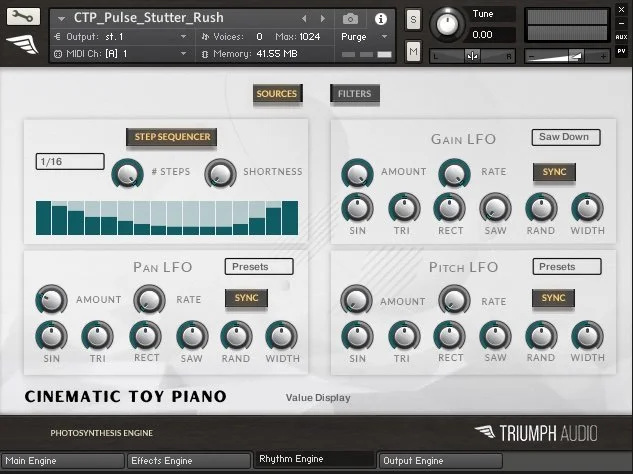Click the Pitch LFO RAND knob

tap(541, 336)
